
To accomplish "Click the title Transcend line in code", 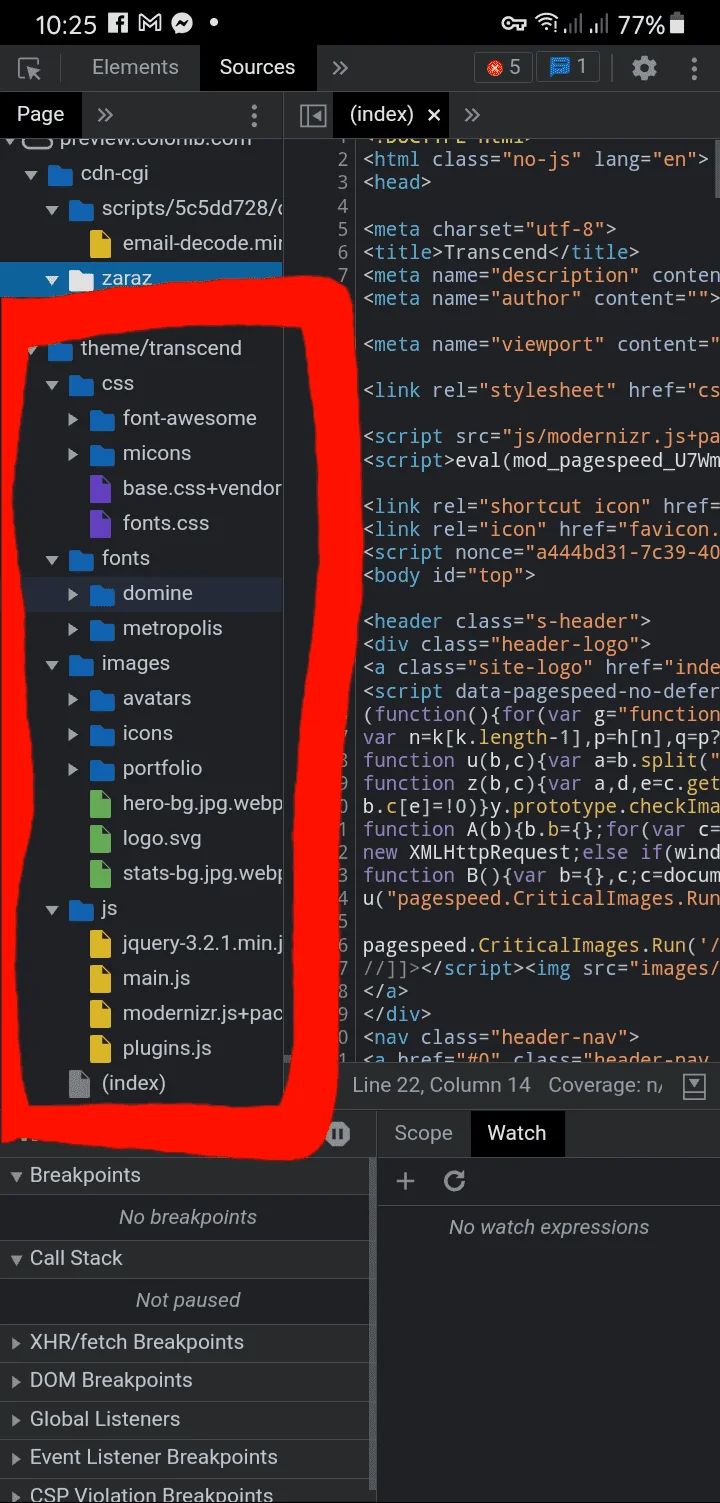I will pyautogui.click(x=501, y=252).
